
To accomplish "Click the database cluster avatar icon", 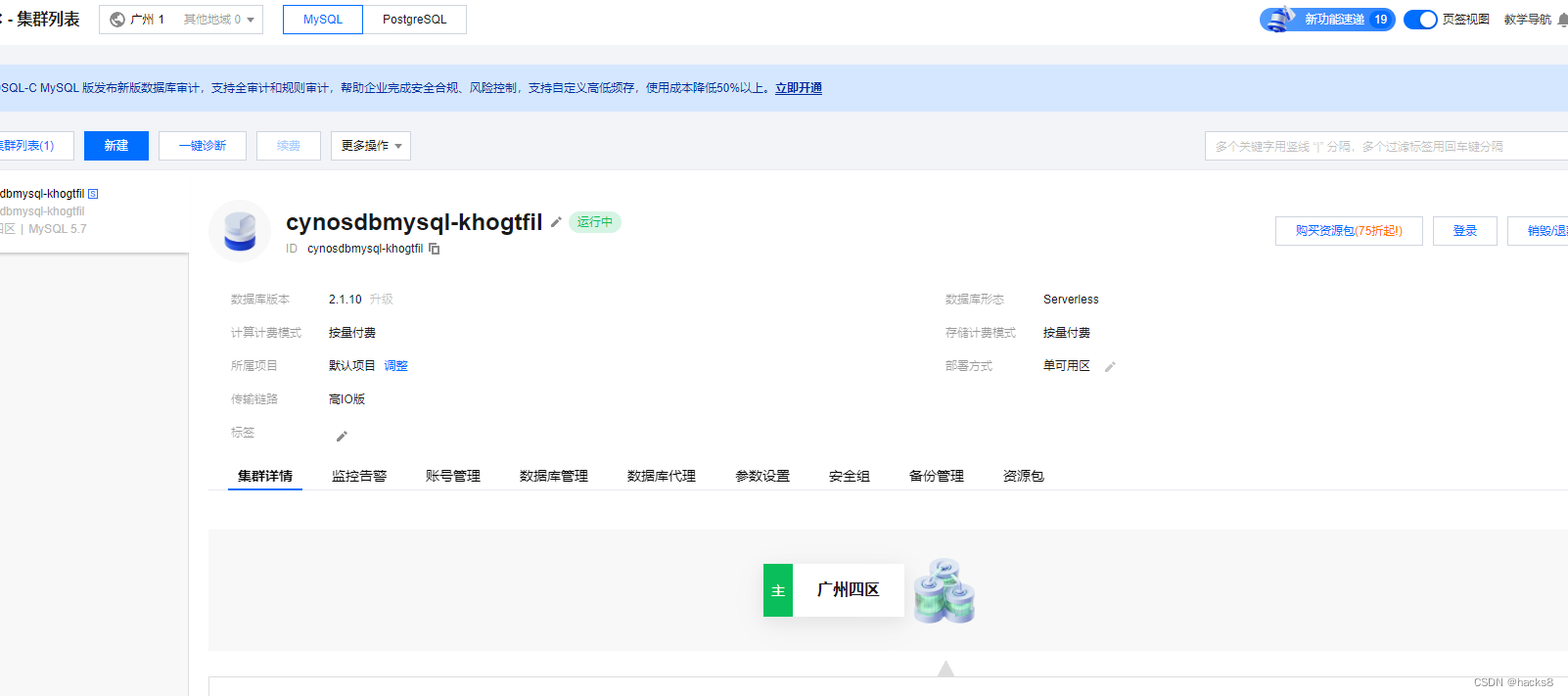I will coord(240,231).
